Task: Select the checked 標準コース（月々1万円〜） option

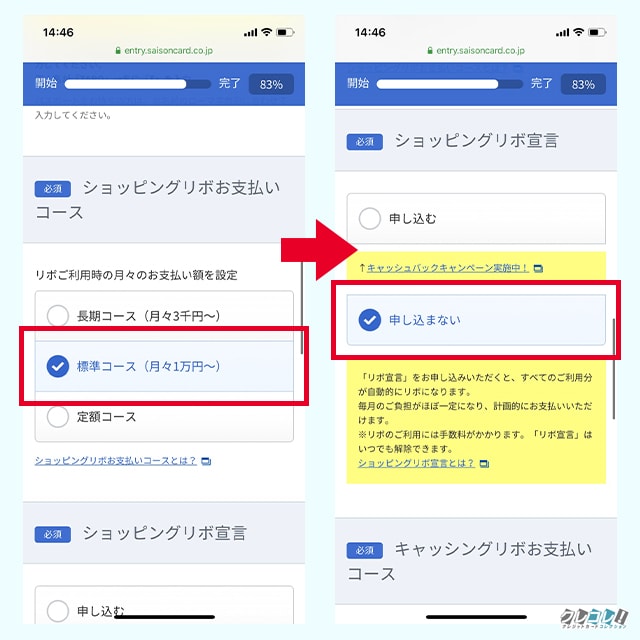Action: (164, 366)
